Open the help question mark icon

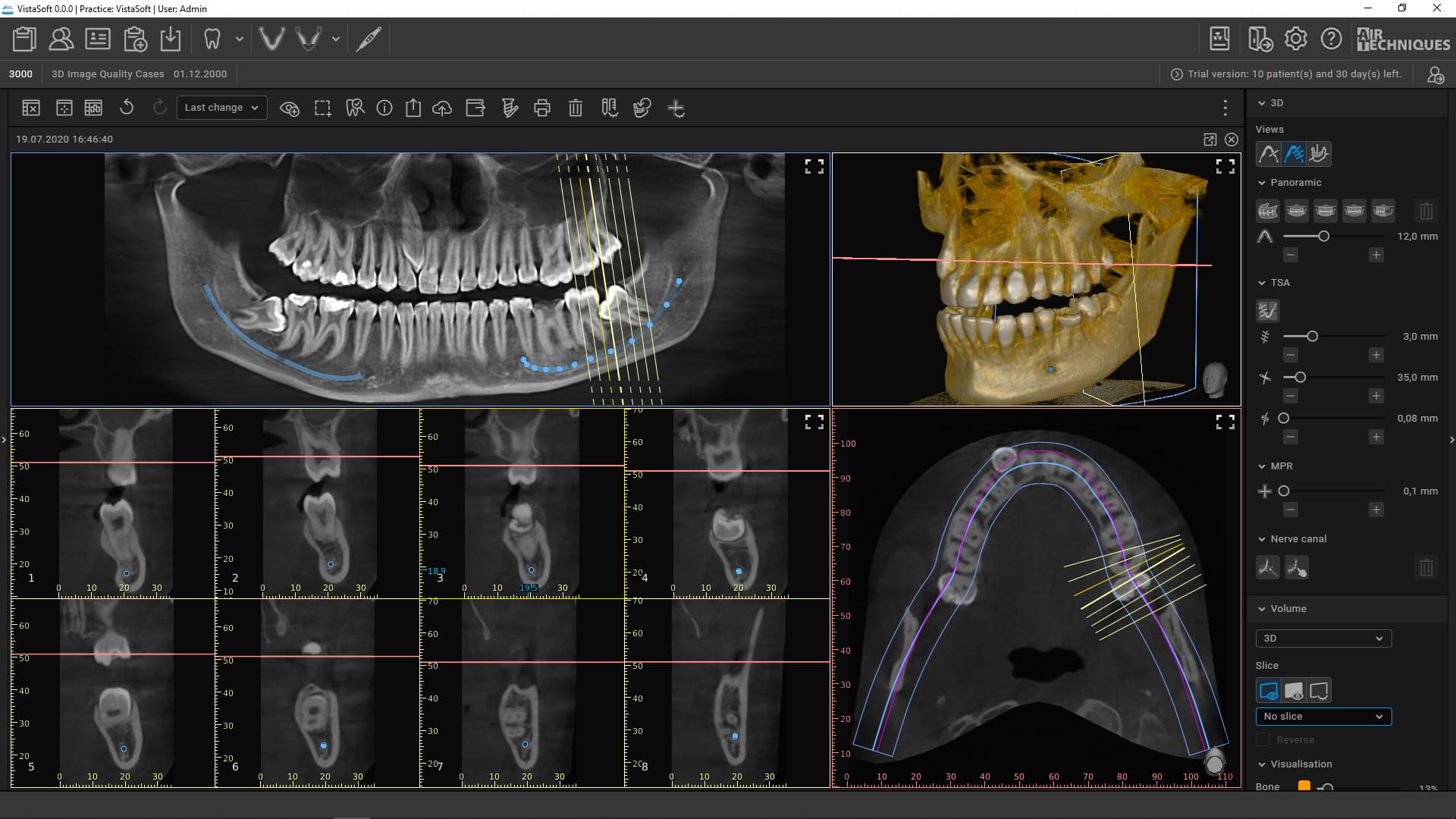pos(1331,39)
